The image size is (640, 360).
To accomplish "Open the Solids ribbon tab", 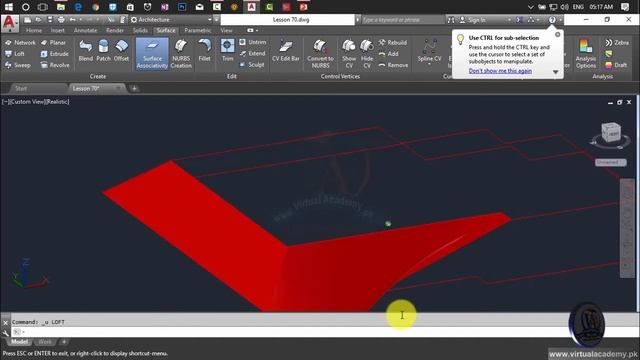I will click(x=140, y=30).
